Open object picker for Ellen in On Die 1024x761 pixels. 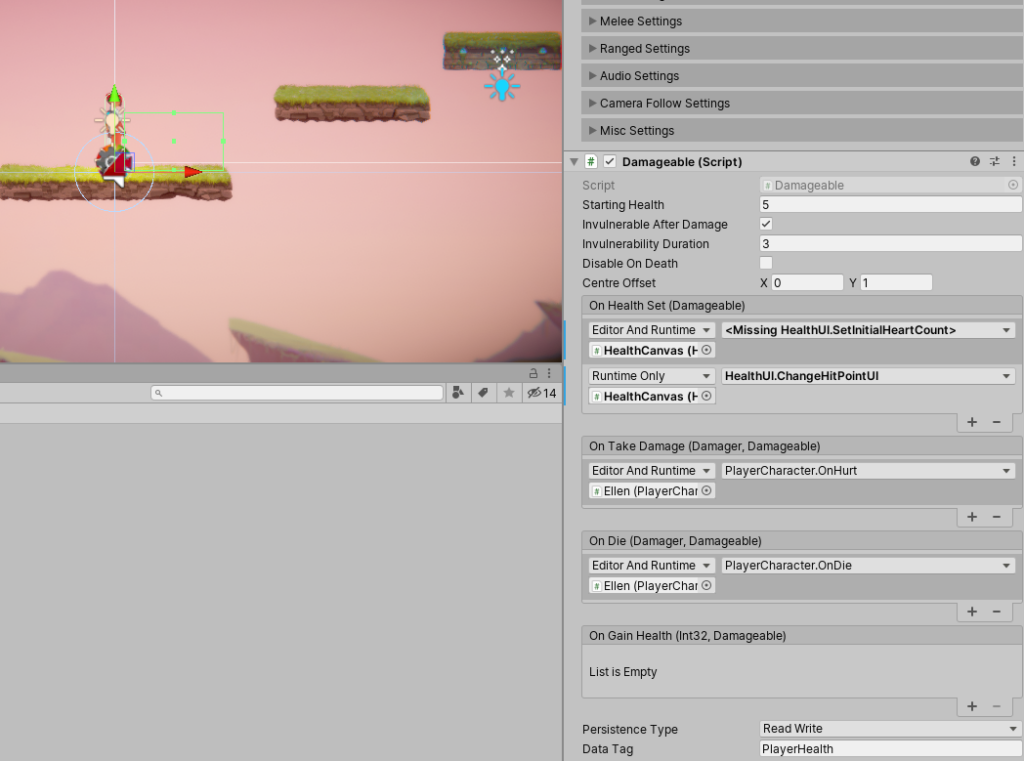pyautogui.click(x=706, y=586)
